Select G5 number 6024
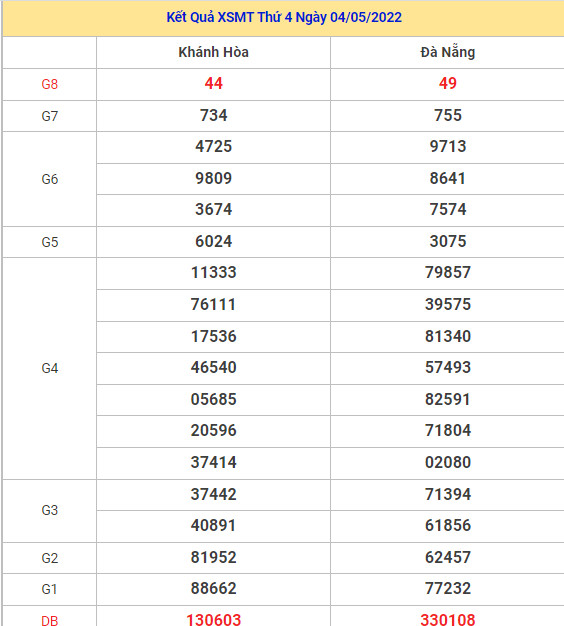This screenshot has width=564, height=626. (214, 242)
